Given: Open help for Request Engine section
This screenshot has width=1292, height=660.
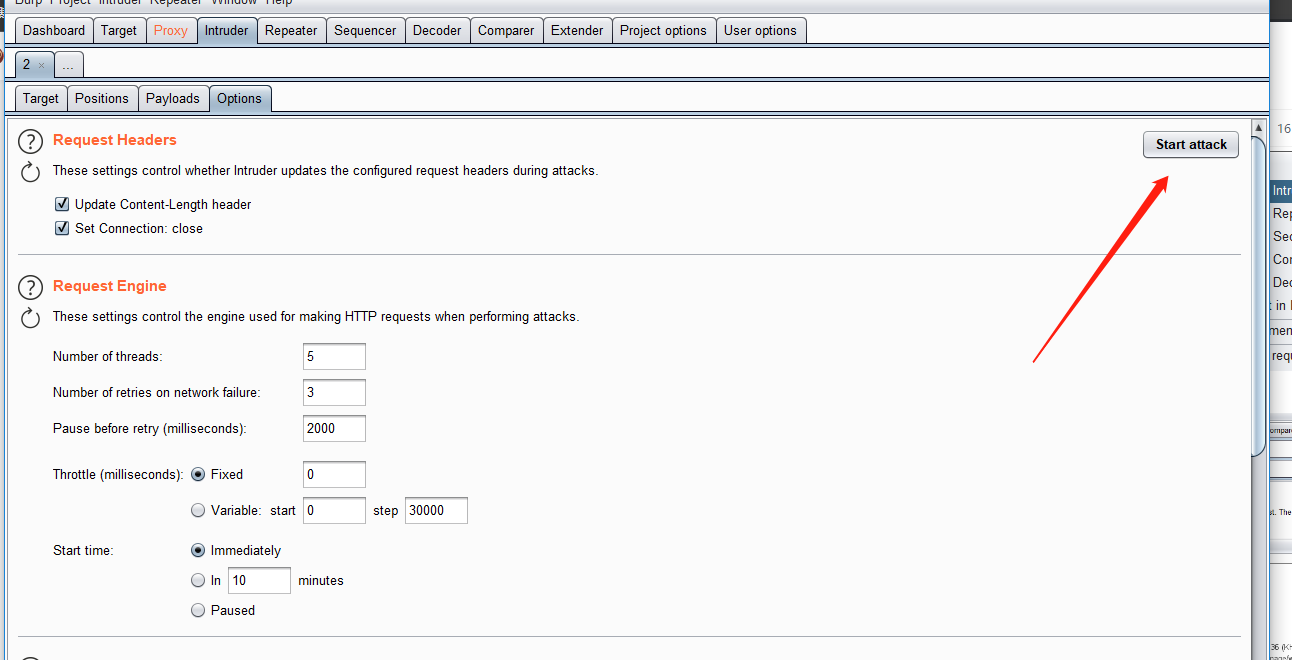Looking at the screenshot, I should click(31, 287).
